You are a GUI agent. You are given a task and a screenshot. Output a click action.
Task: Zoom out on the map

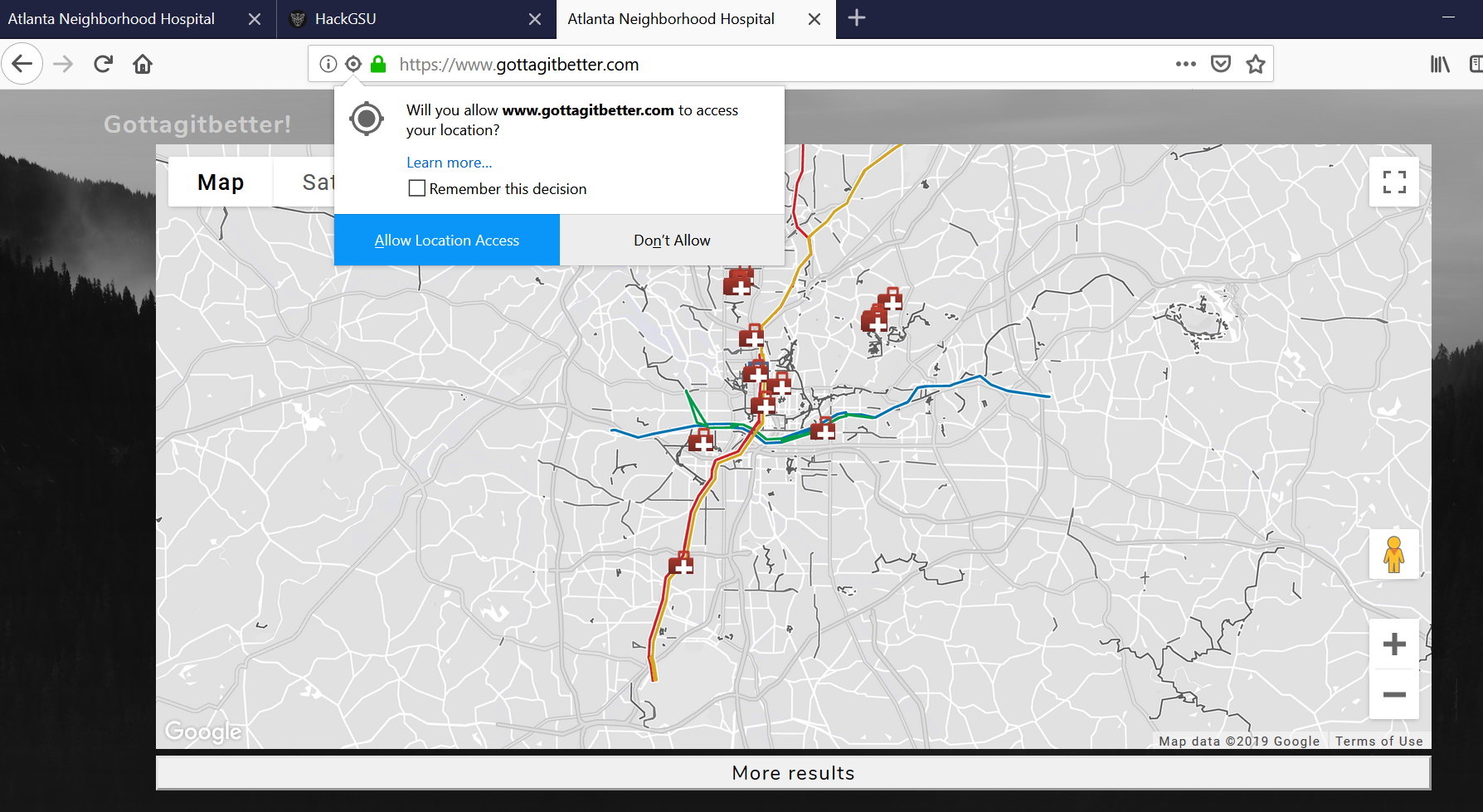pos(1394,694)
